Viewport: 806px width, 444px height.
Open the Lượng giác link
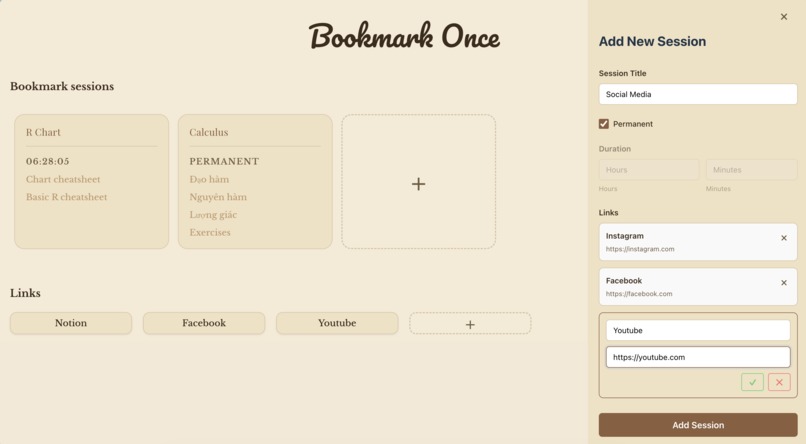click(x=213, y=215)
